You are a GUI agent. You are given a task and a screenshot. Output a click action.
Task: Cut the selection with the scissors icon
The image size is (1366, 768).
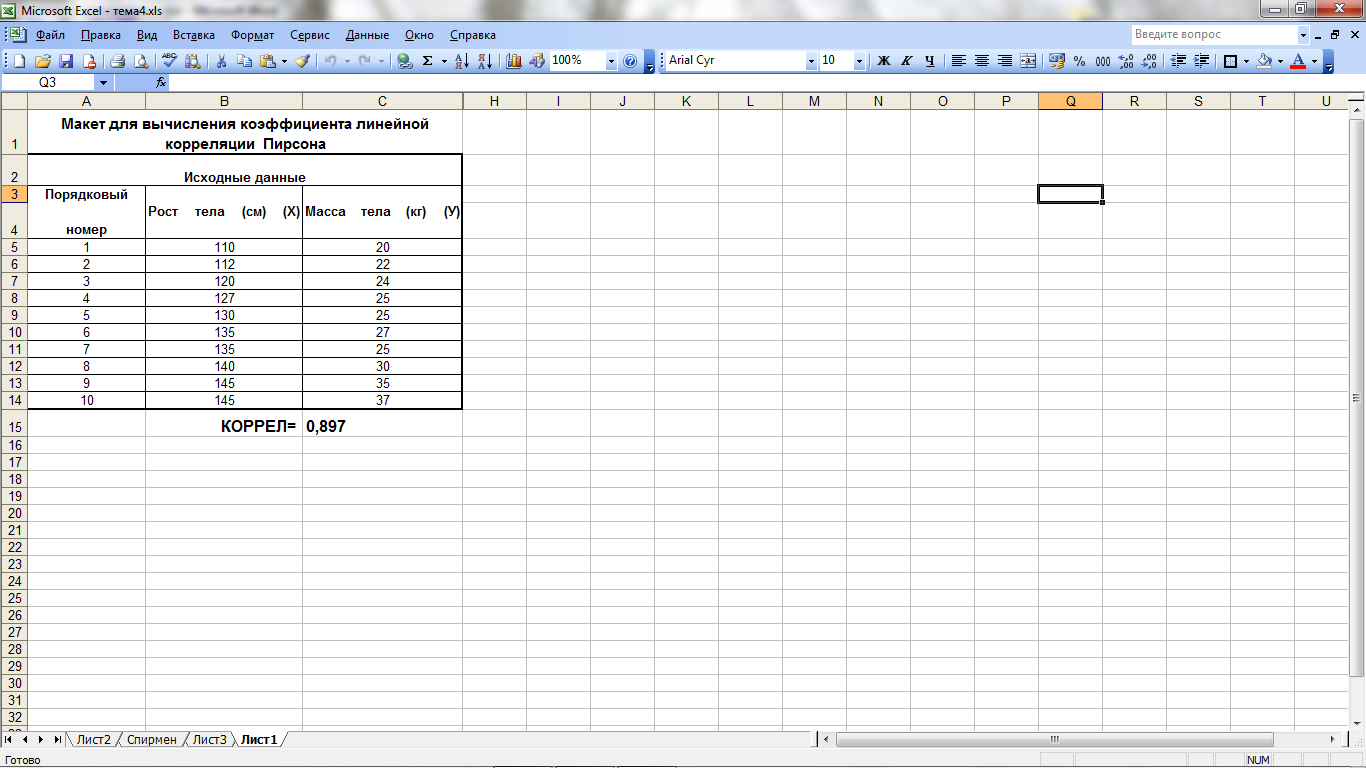[x=222, y=61]
